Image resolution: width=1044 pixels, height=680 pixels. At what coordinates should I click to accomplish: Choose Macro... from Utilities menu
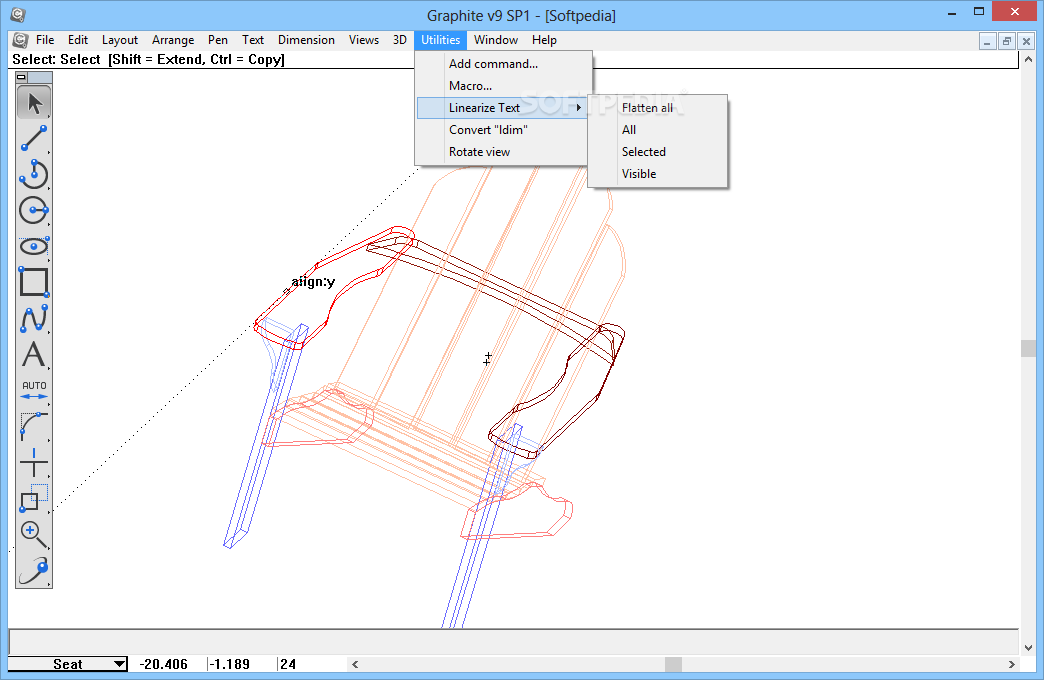click(x=503, y=86)
